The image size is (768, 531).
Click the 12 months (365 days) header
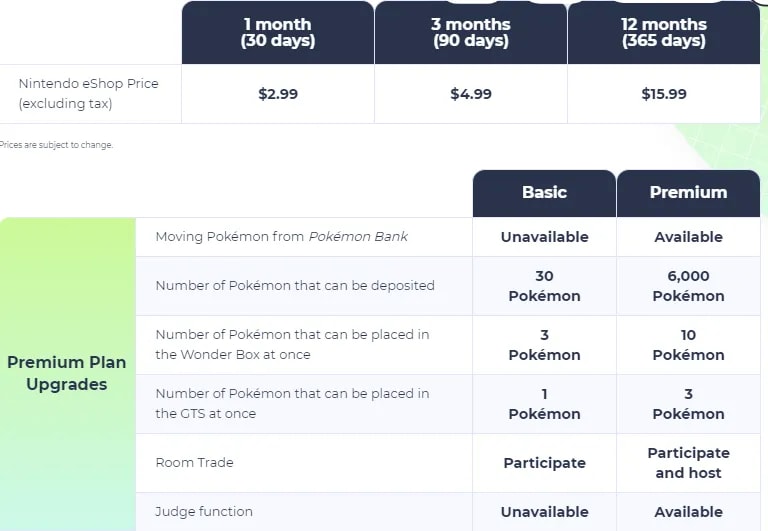[664, 33]
